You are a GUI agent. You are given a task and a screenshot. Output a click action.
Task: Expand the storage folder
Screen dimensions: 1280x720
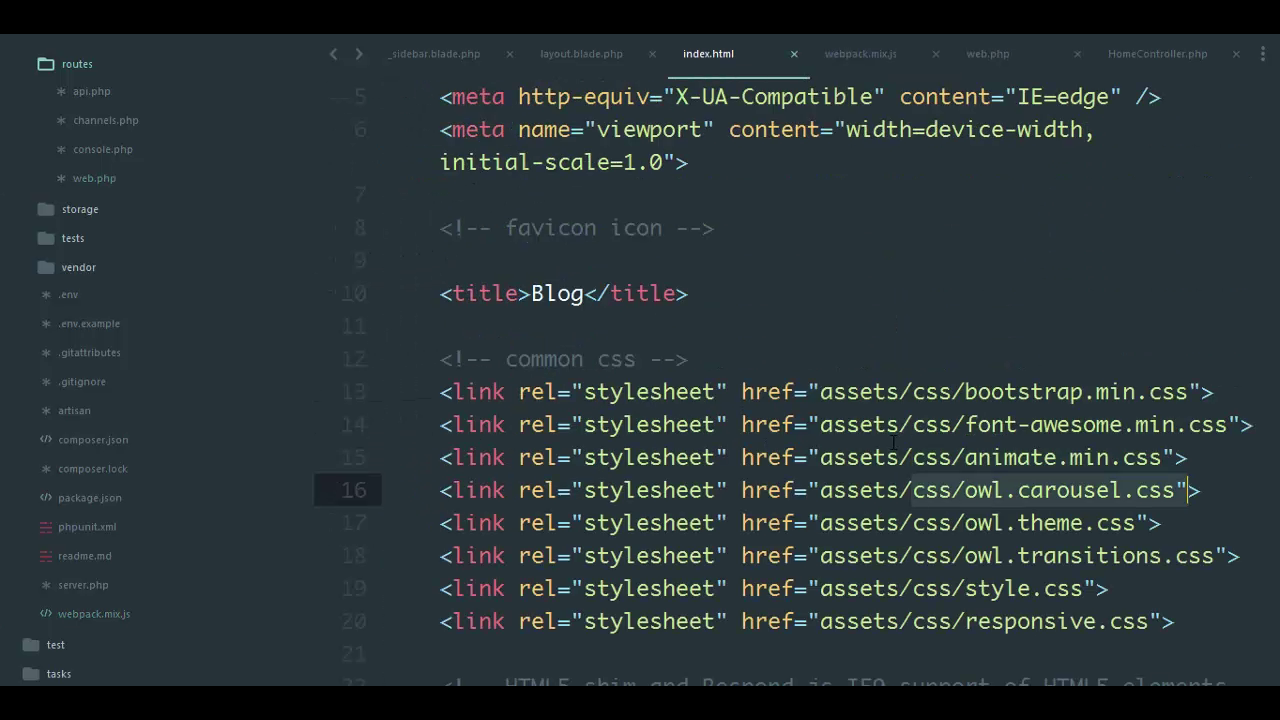coord(80,209)
